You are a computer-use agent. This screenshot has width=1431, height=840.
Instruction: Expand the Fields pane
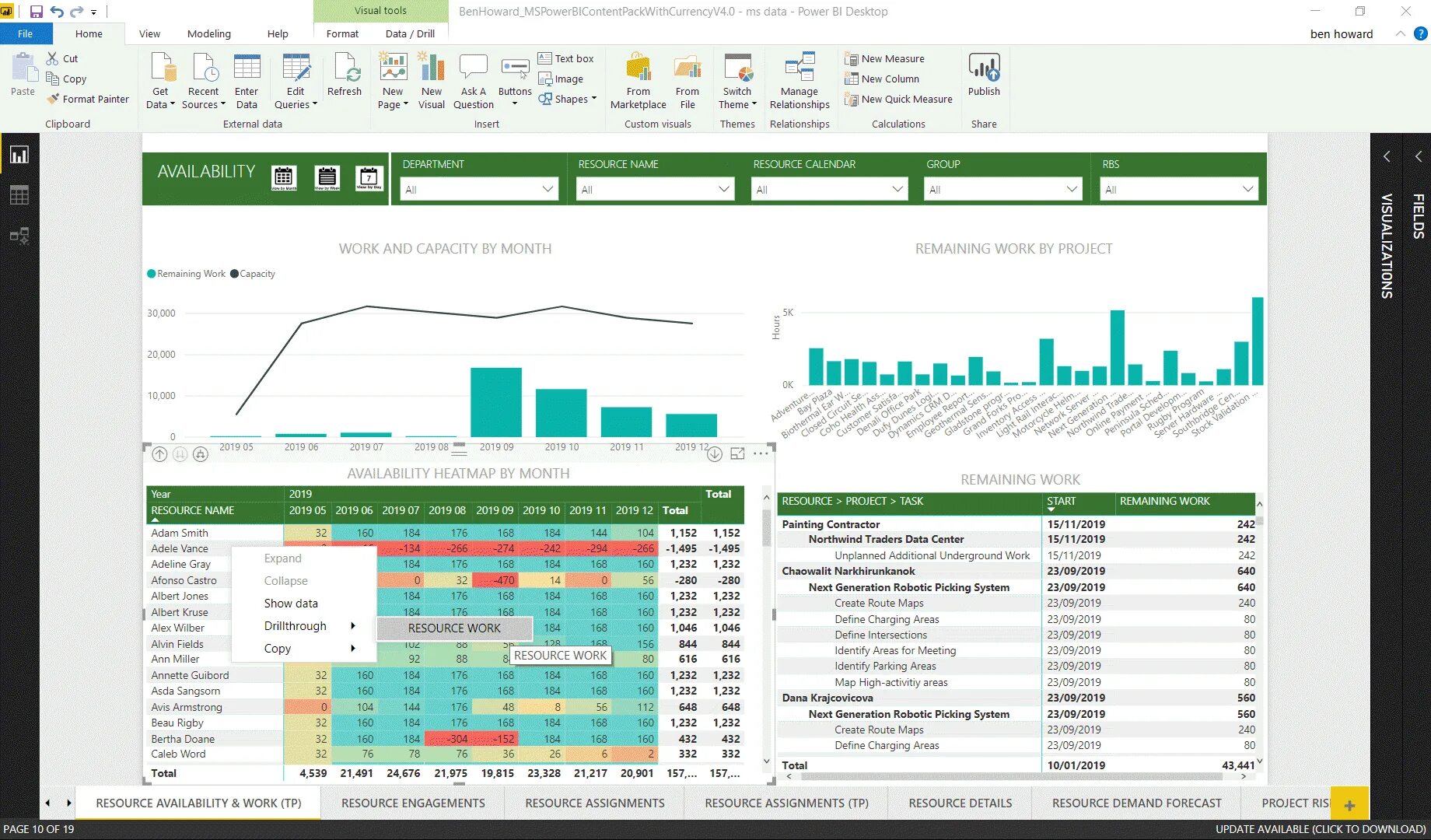[1419, 156]
